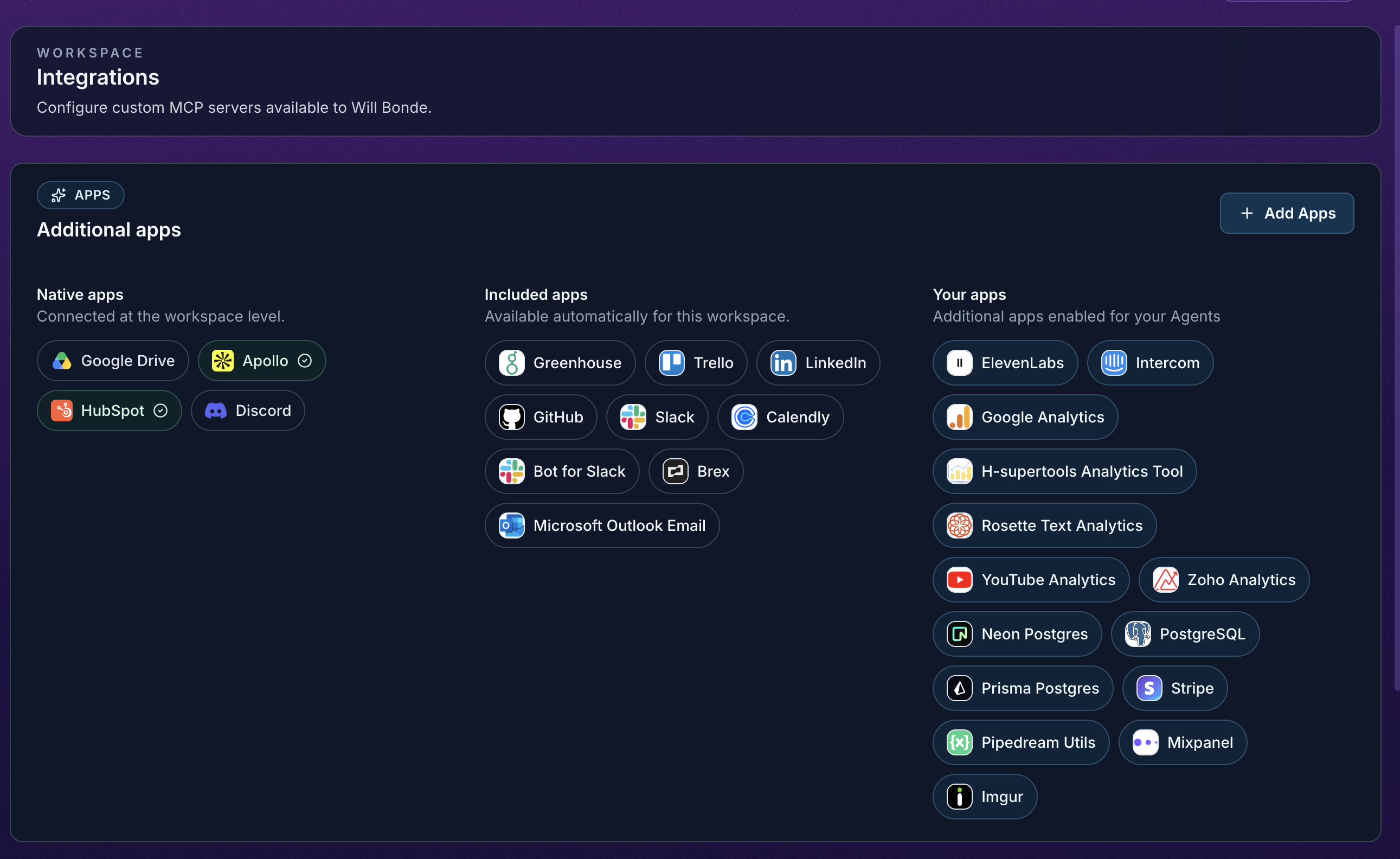The height and width of the screenshot is (859, 1400).
Task: Click the Bot for Slack icon
Action: pyautogui.click(x=511, y=471)
